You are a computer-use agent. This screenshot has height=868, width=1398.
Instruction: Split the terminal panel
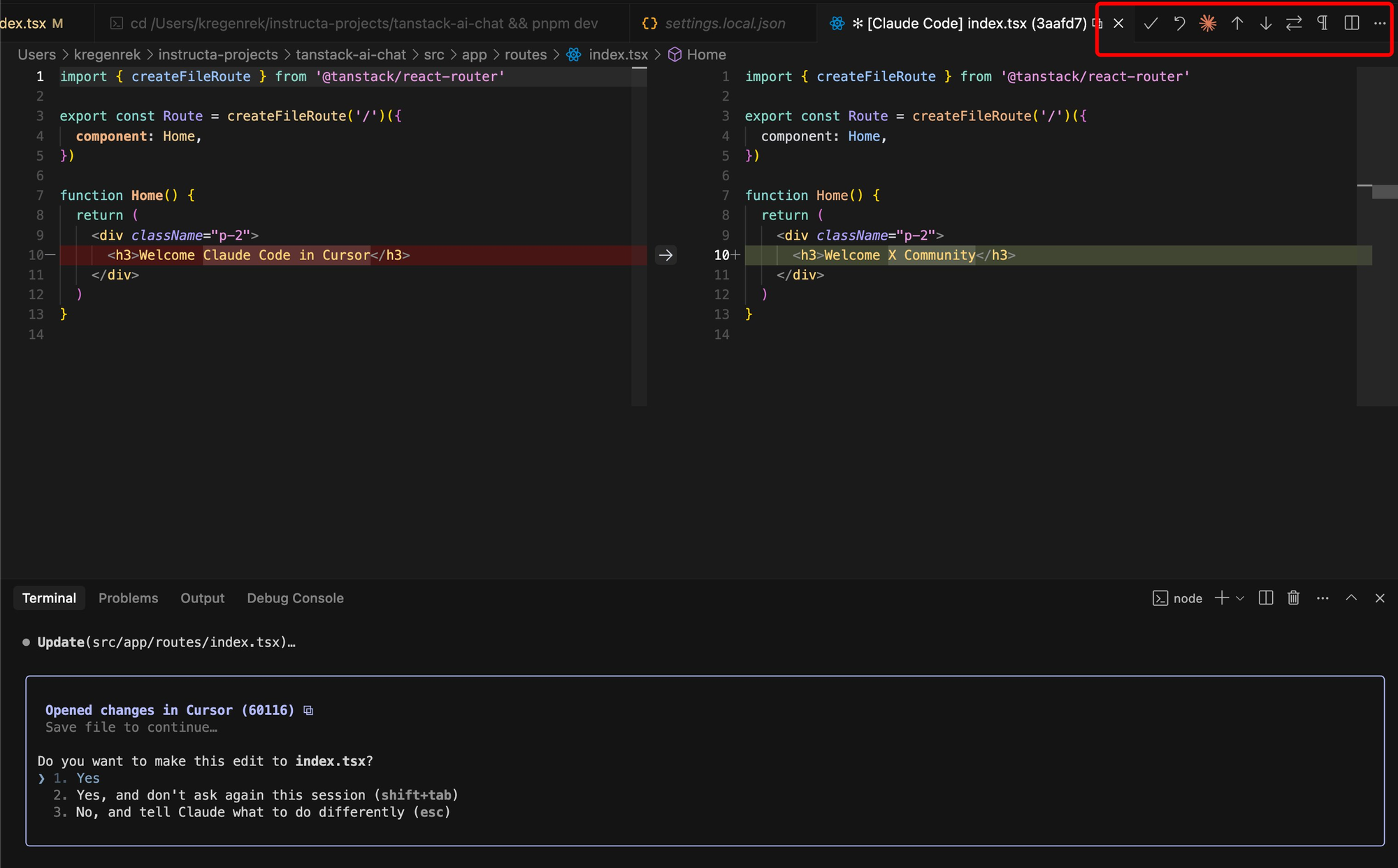[x=1266, y=598]
